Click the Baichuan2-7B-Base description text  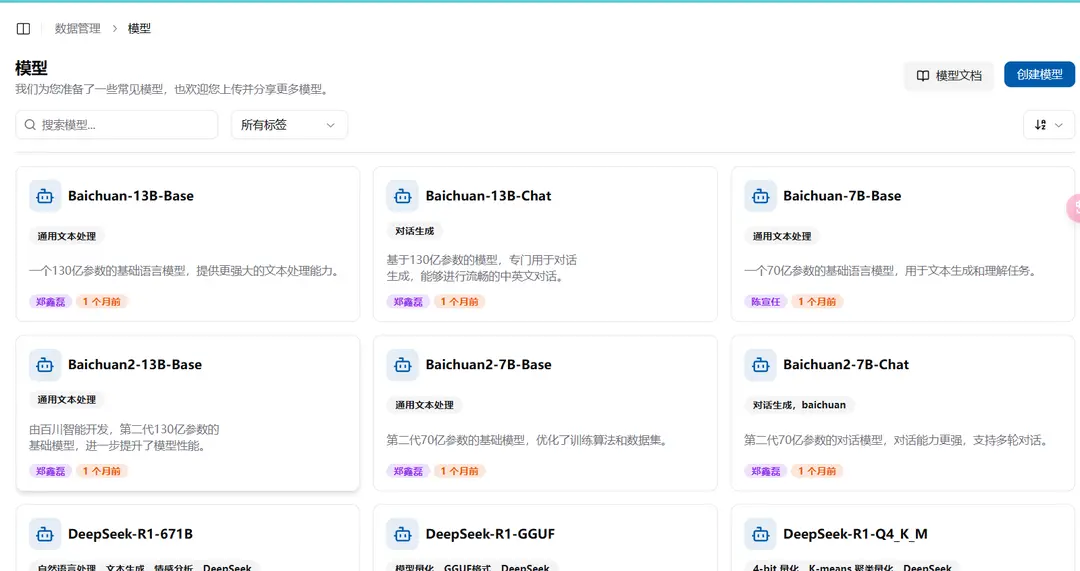528,440
